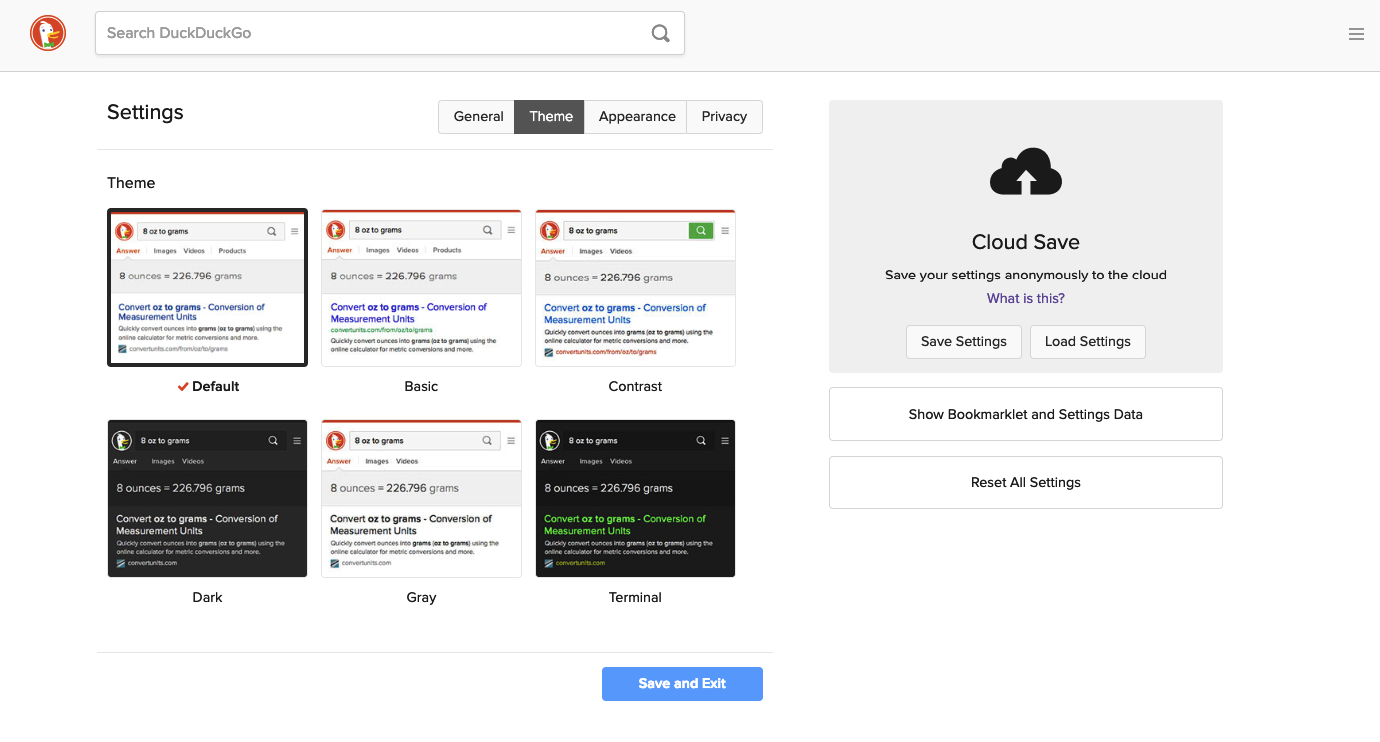This screenshot has height=742, width=1380.
Task: Select the Gray theme preview
Action: click(x=421, y=498)
